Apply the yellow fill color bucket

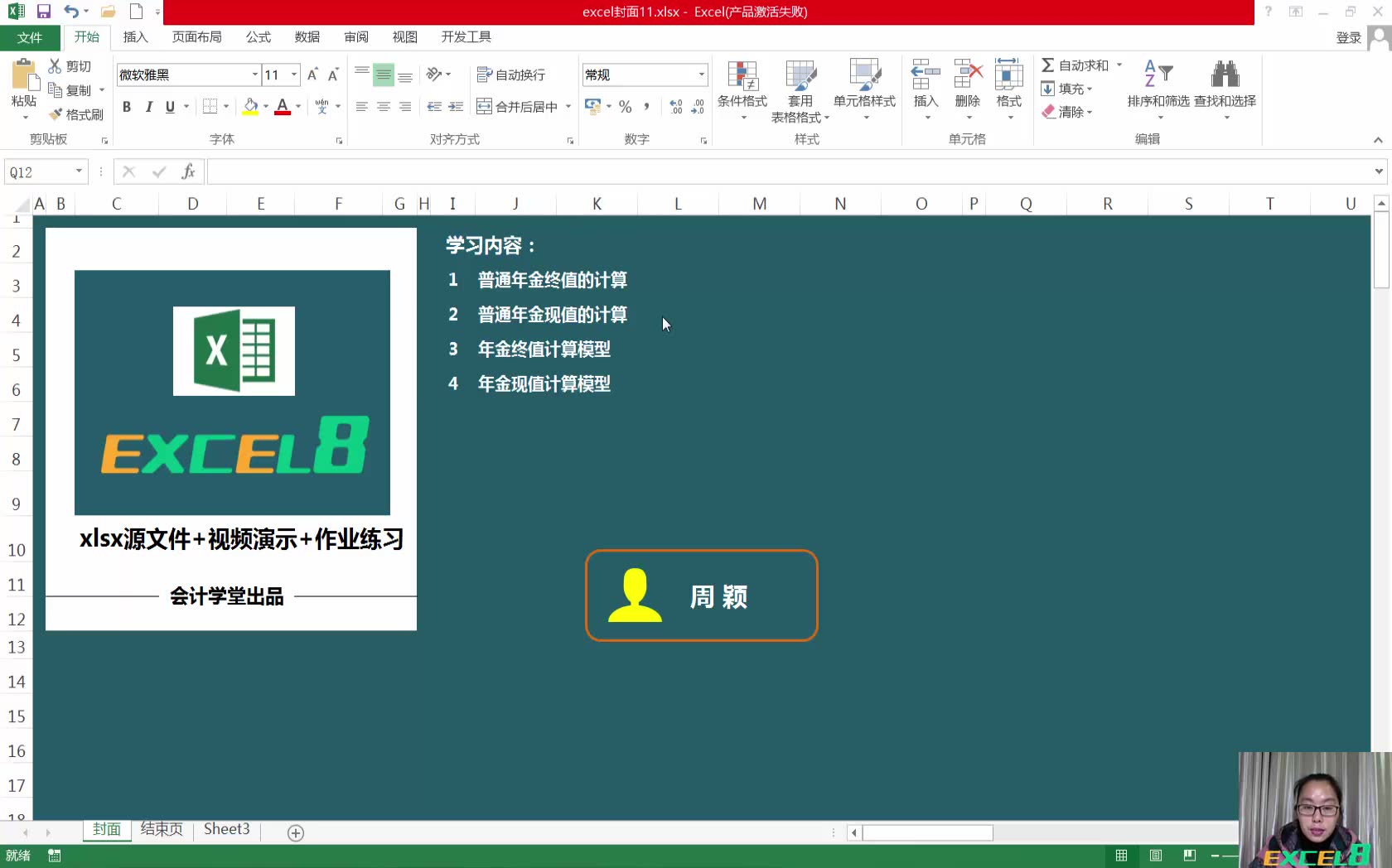pyautogui.click(x=251, y=106)
